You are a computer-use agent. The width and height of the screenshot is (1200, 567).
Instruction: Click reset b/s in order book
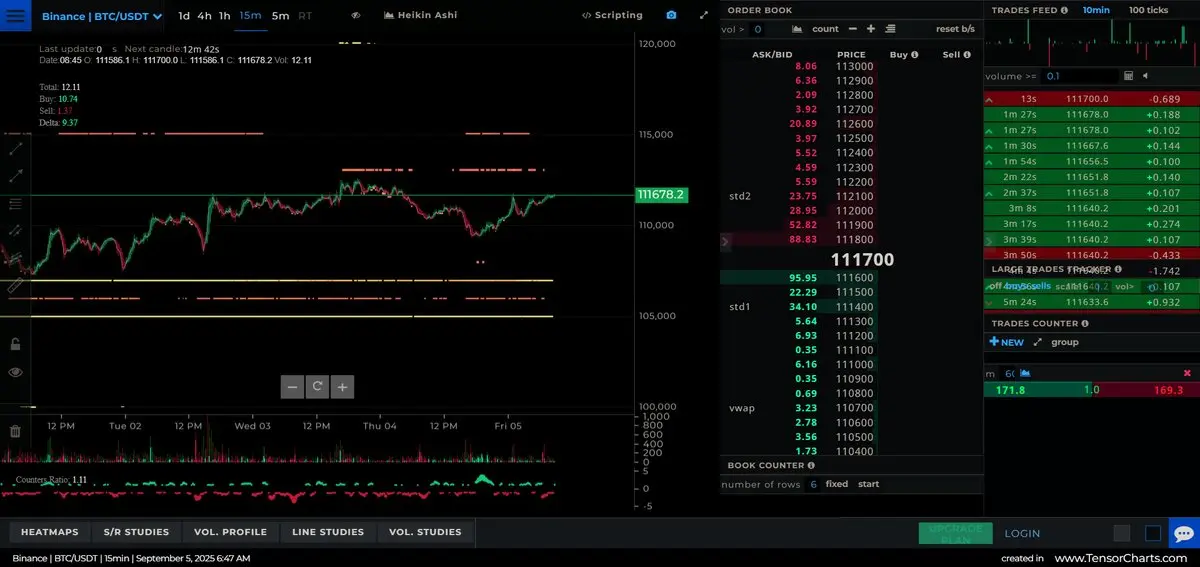pos(955,29)
